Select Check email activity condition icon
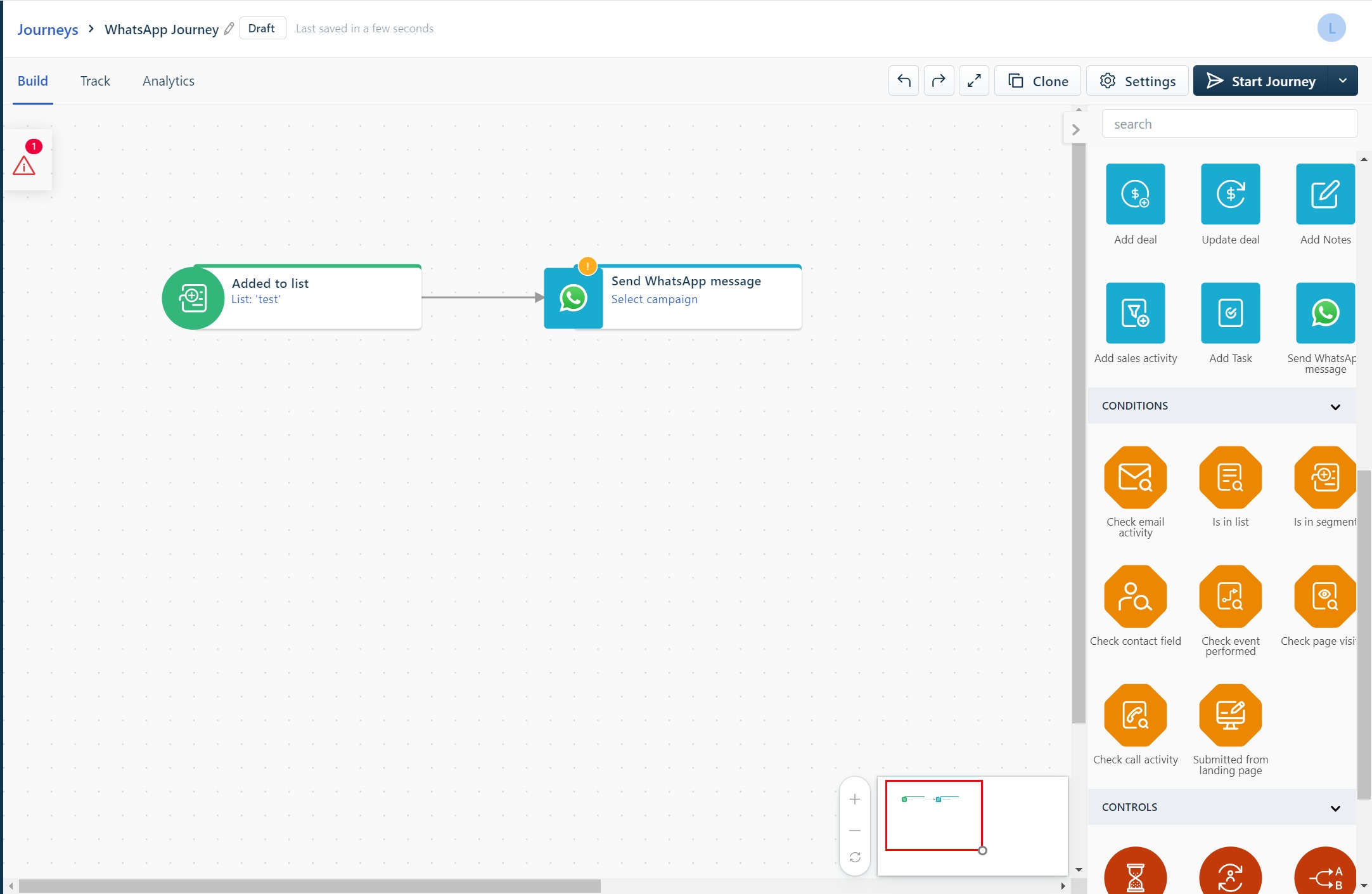Screen dimensions: 1372x894 [1135, 477]
